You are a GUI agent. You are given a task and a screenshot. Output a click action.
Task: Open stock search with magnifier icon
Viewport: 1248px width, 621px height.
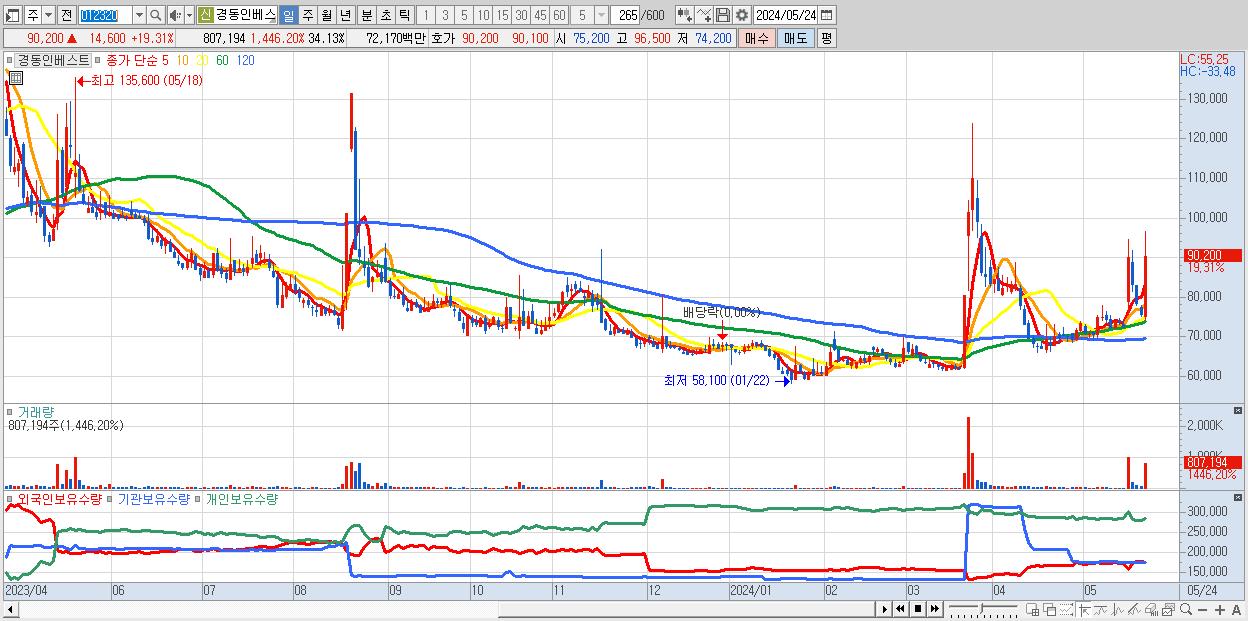pos(155,15)
